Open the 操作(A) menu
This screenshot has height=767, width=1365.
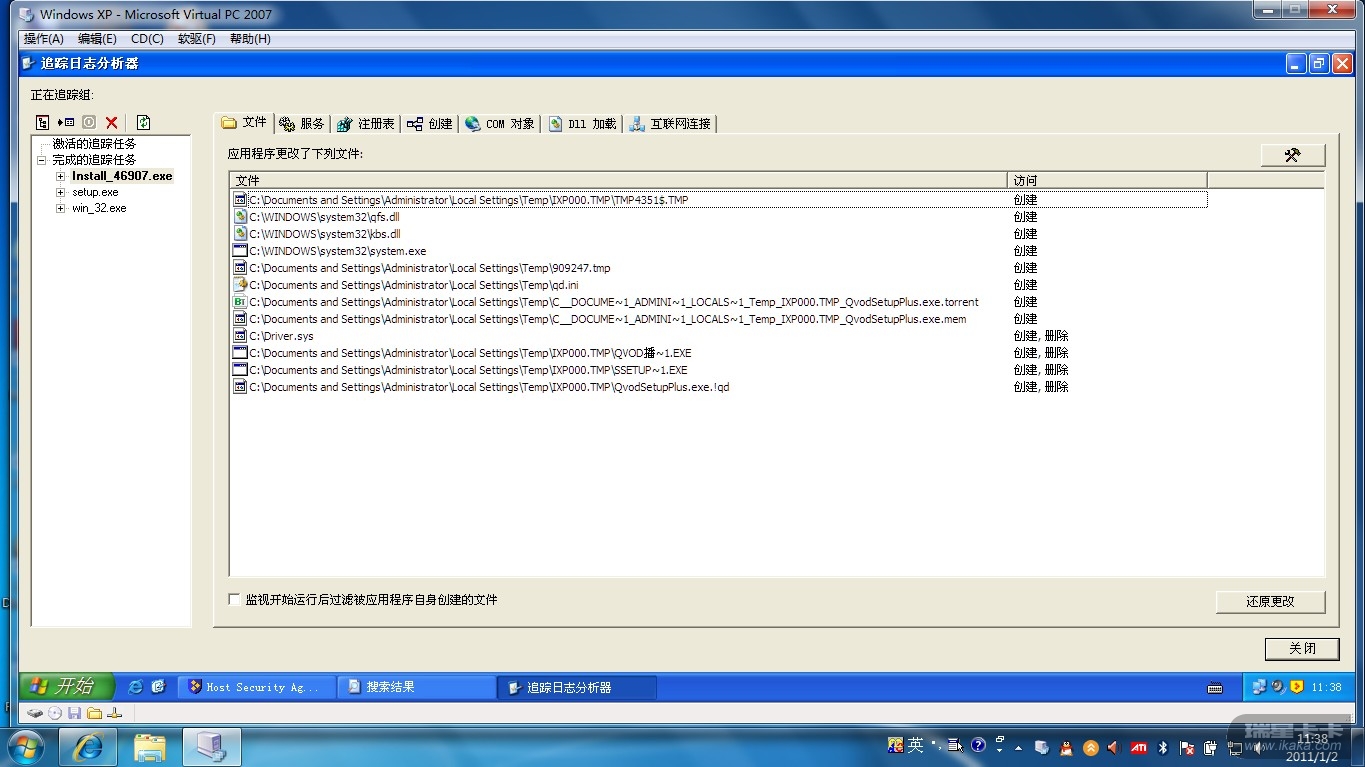click(x=43, y=39)
